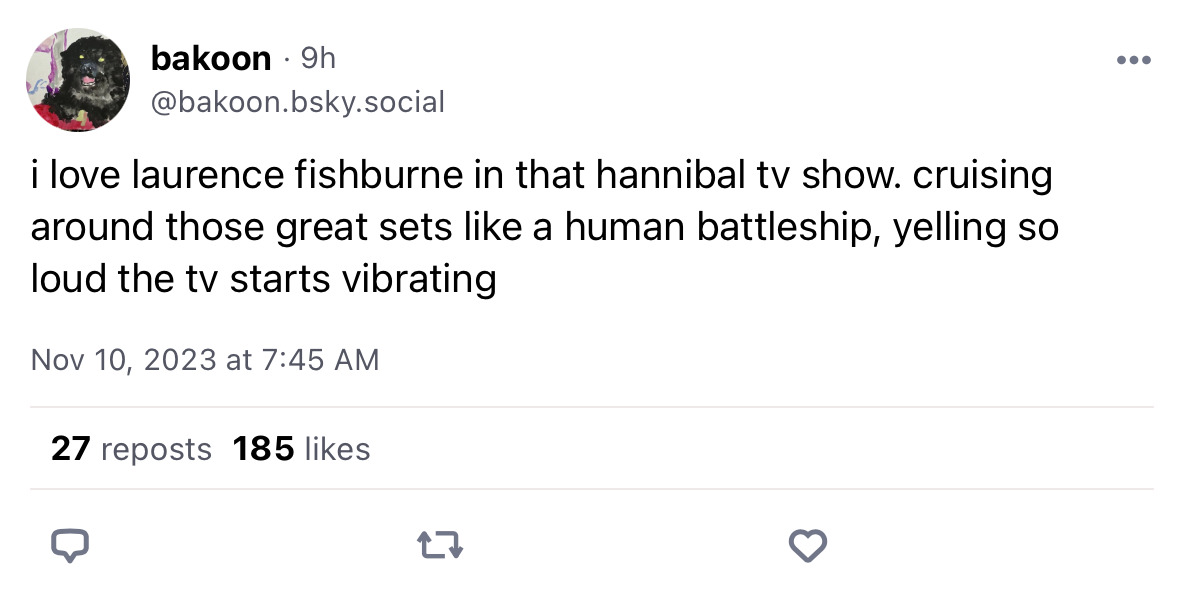Viewport: 1186px width, 596px height.
Task: Open the post options ellipsis menu
Action: pyautogui.click(x=1133, y=59)
